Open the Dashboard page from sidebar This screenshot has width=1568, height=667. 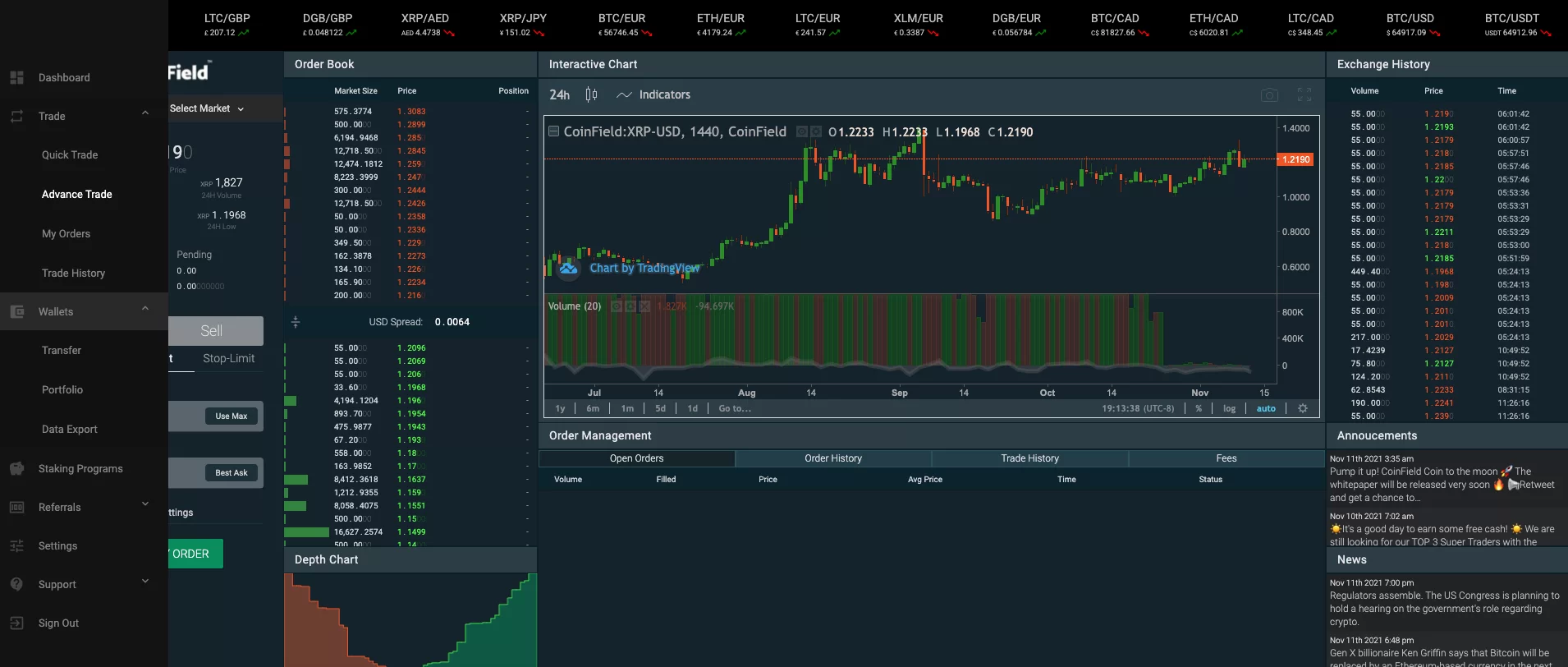coord(64,77)
